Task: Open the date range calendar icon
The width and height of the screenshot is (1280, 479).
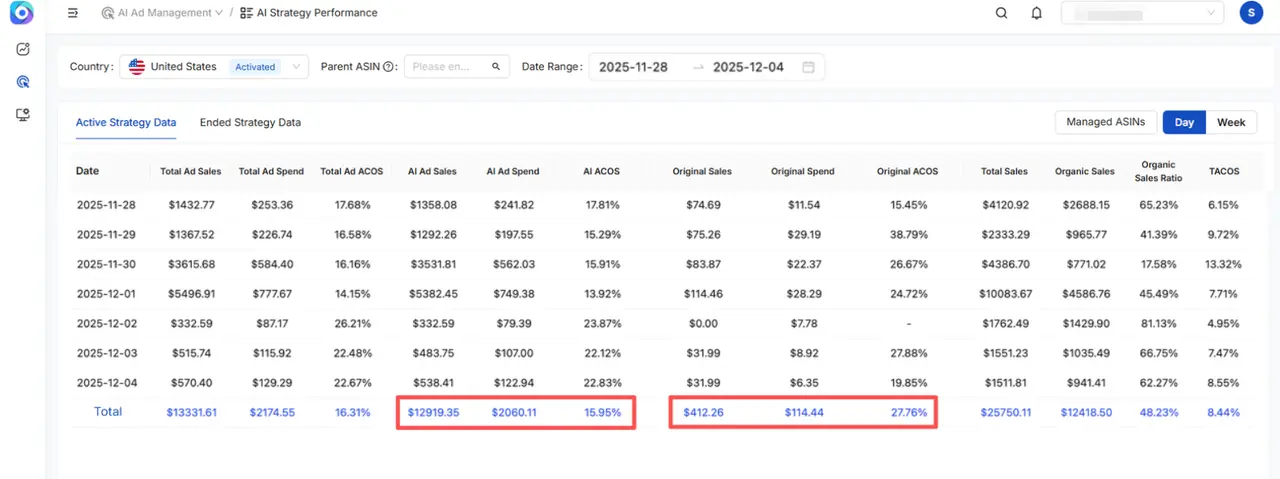Action: point(808,67)
